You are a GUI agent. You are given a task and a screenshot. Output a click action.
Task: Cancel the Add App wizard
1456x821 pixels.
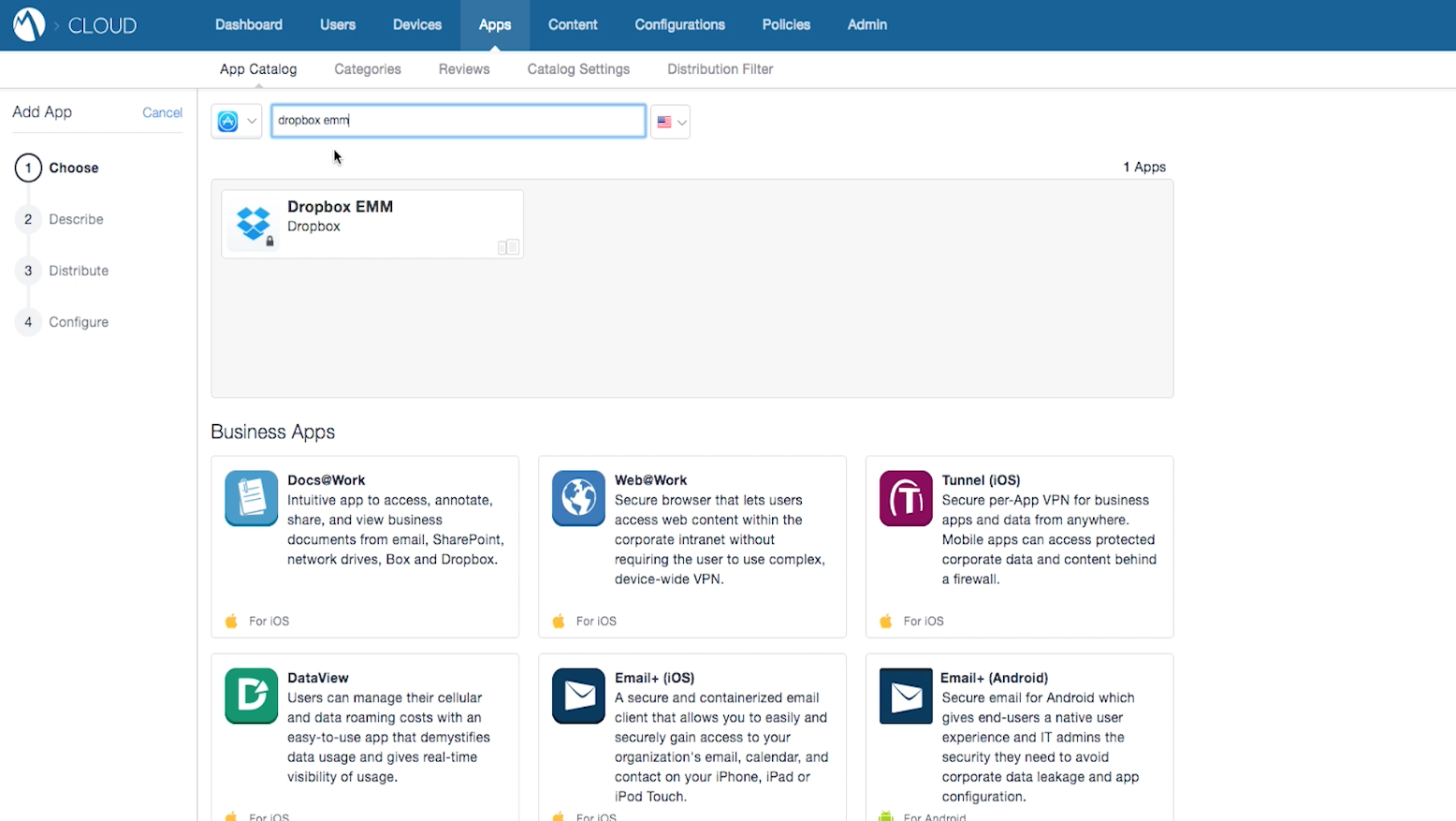pyautogui.click(x=162, y=112)
